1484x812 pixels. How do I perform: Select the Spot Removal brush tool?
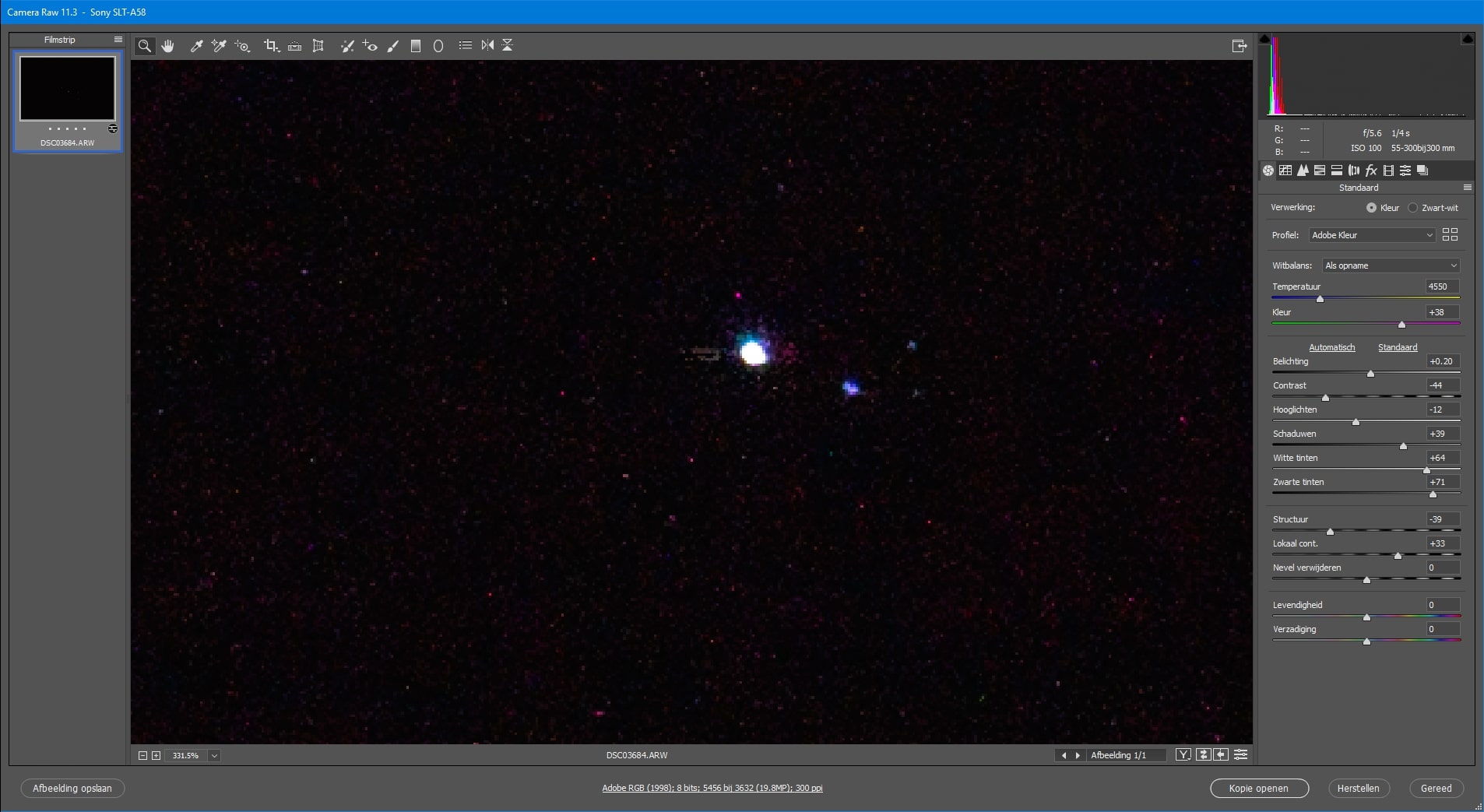click(347, 46)
